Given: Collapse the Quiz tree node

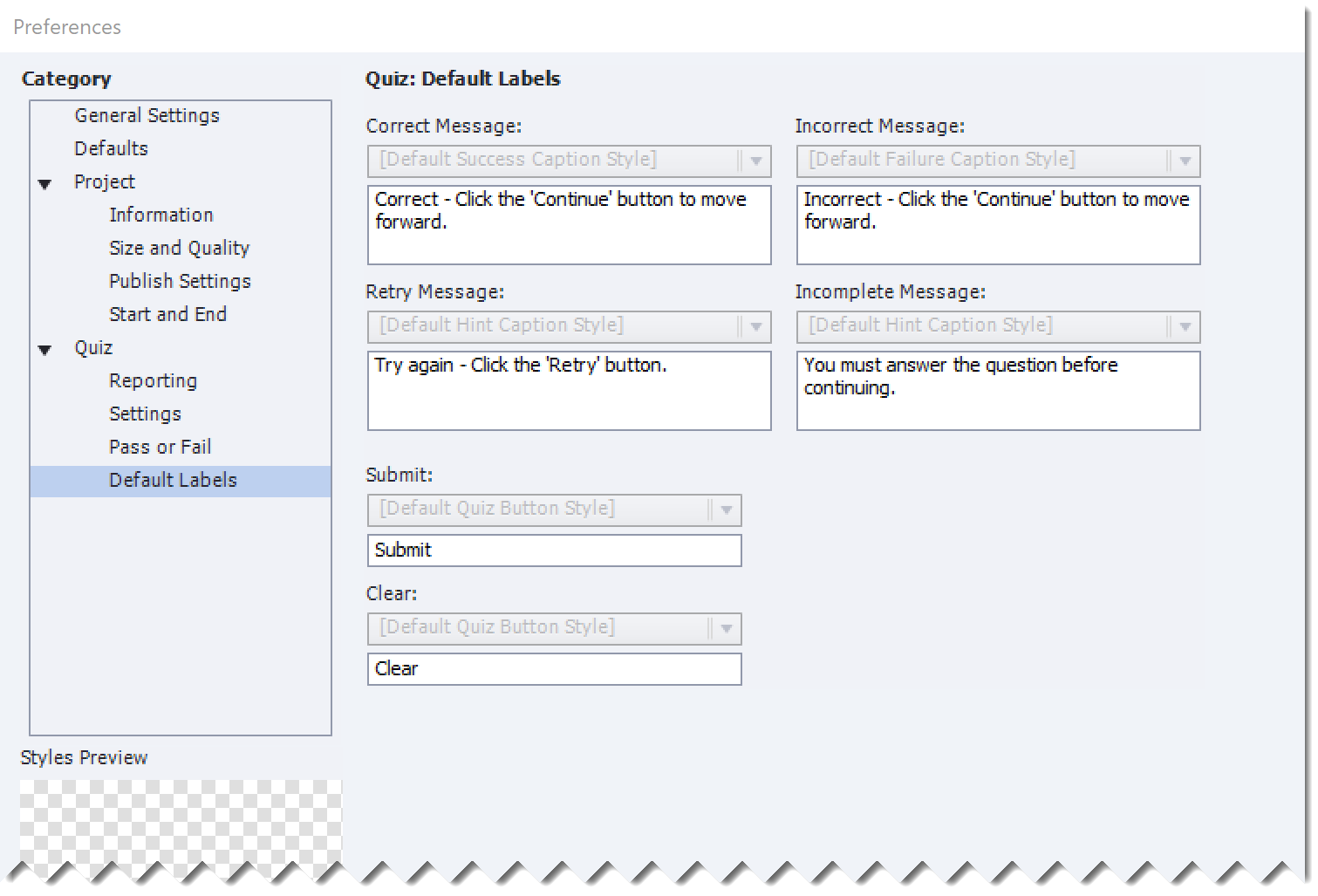Looking at the screenshot, I should (45, 349).
